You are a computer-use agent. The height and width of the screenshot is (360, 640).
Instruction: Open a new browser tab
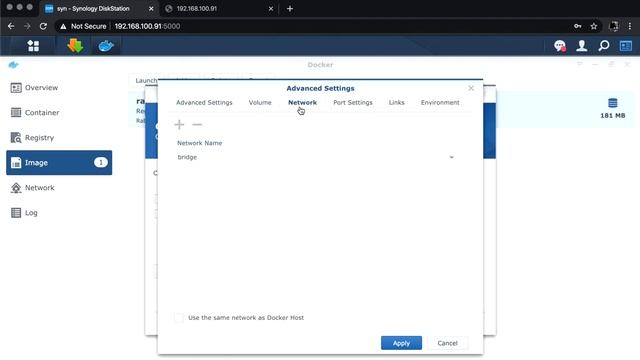[x=290, y=9]
